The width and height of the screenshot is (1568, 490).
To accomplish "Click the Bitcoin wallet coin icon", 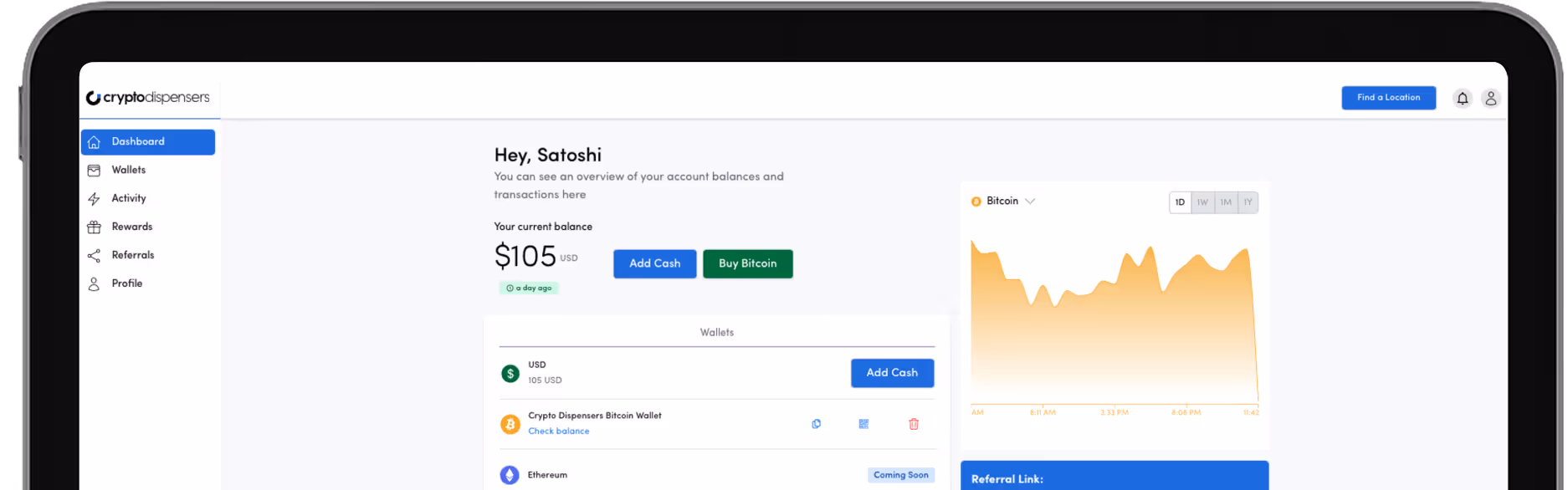I will pyautogui.click(x=510, y=425).
